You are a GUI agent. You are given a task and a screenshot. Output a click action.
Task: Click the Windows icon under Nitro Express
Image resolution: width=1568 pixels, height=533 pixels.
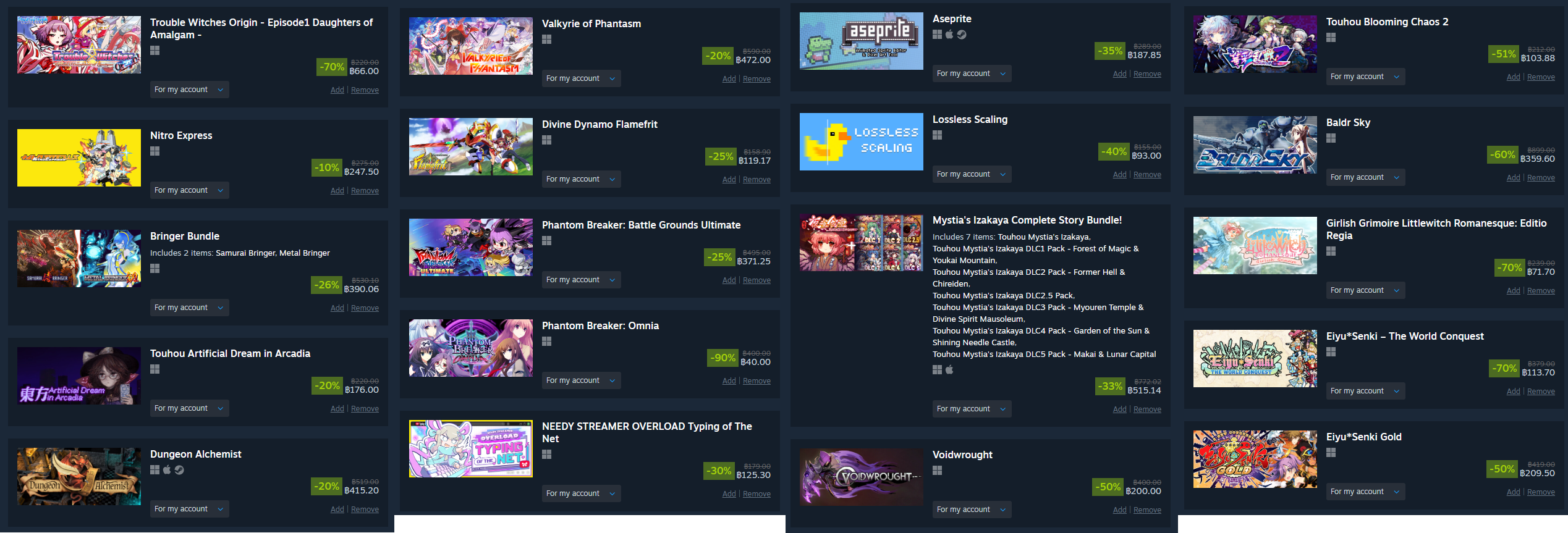coord(155,151)
